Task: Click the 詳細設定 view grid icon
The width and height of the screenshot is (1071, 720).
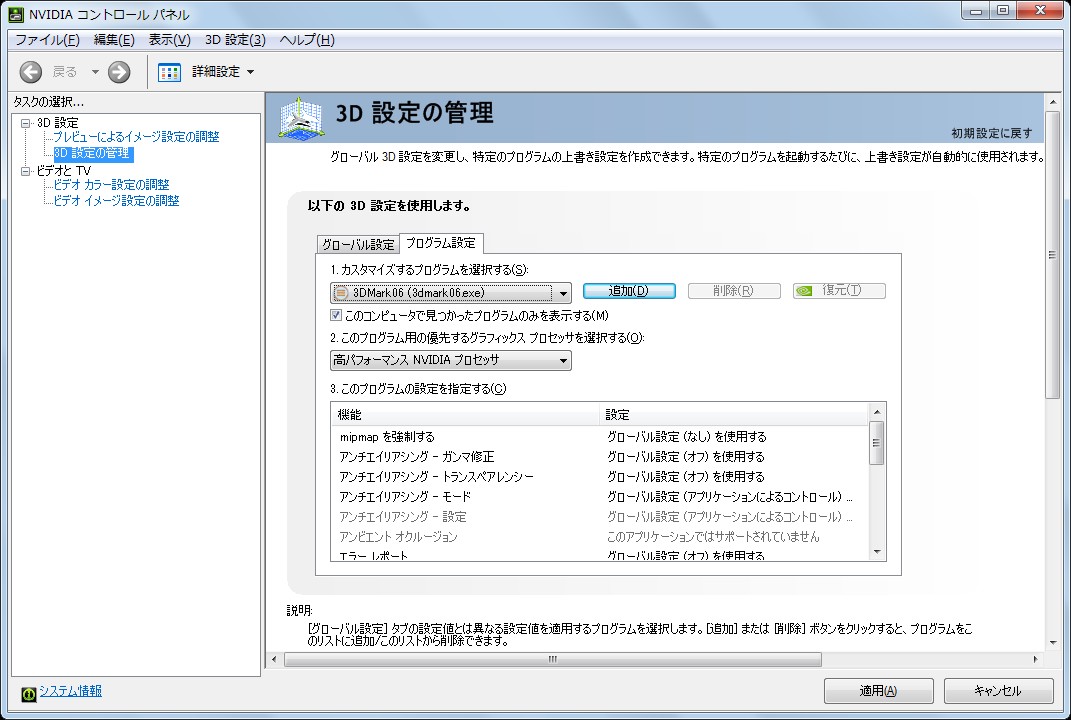Action: (x=169, y=72)
